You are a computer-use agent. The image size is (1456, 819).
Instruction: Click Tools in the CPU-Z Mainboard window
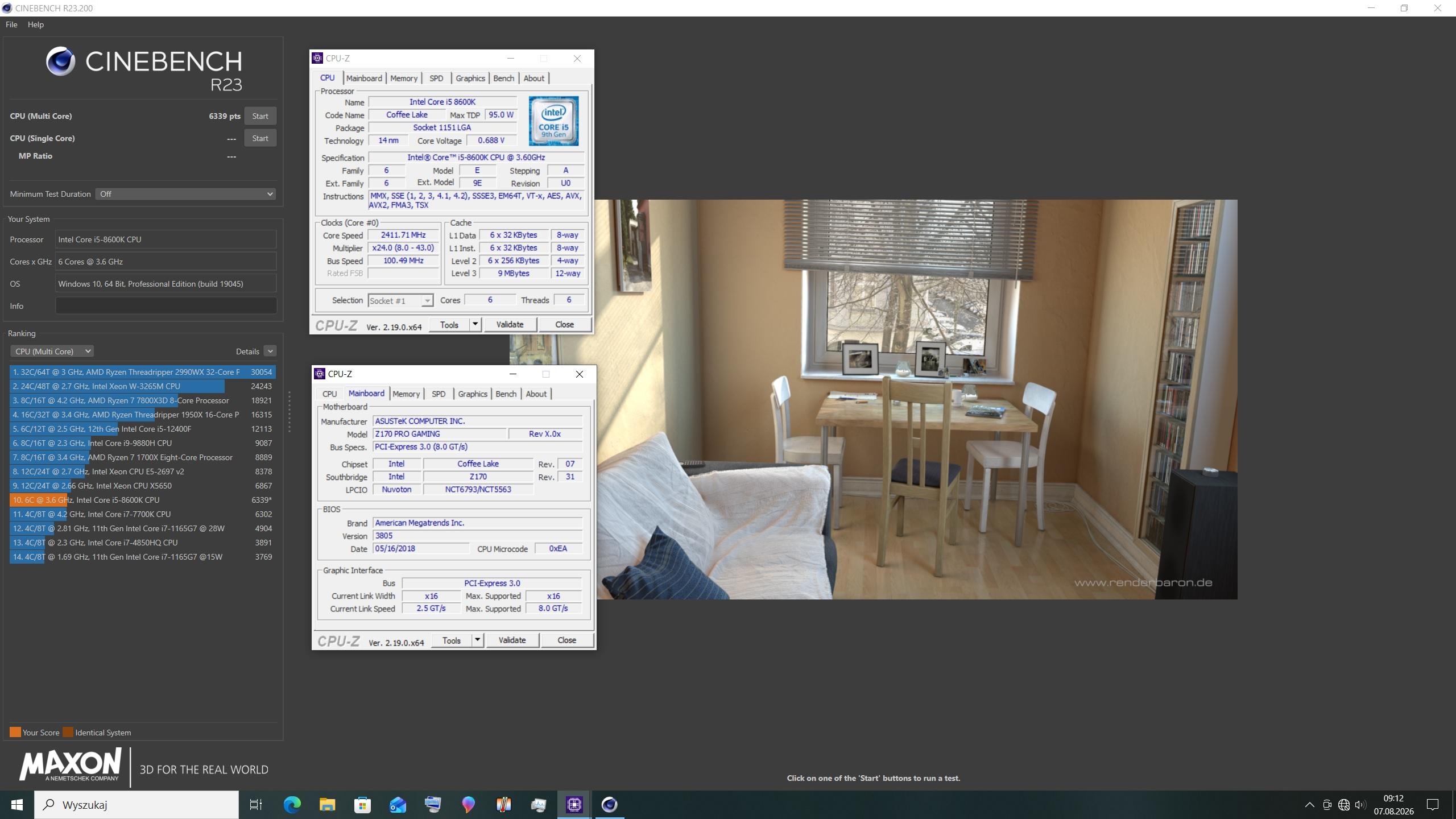coord(451,640)
